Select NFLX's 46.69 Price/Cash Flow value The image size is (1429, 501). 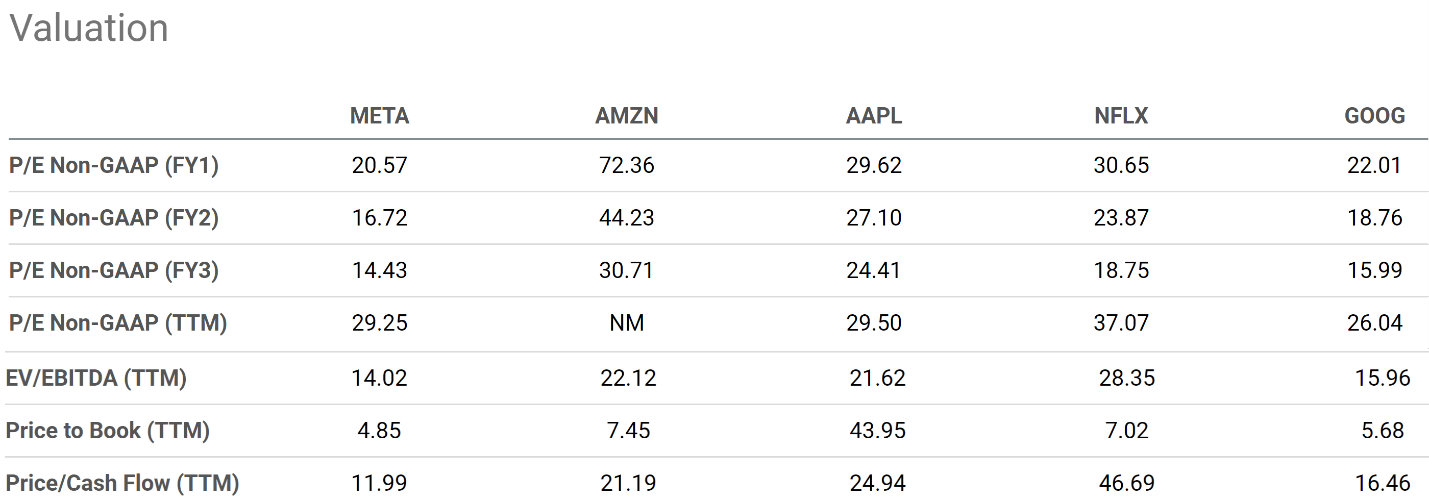1121,484
